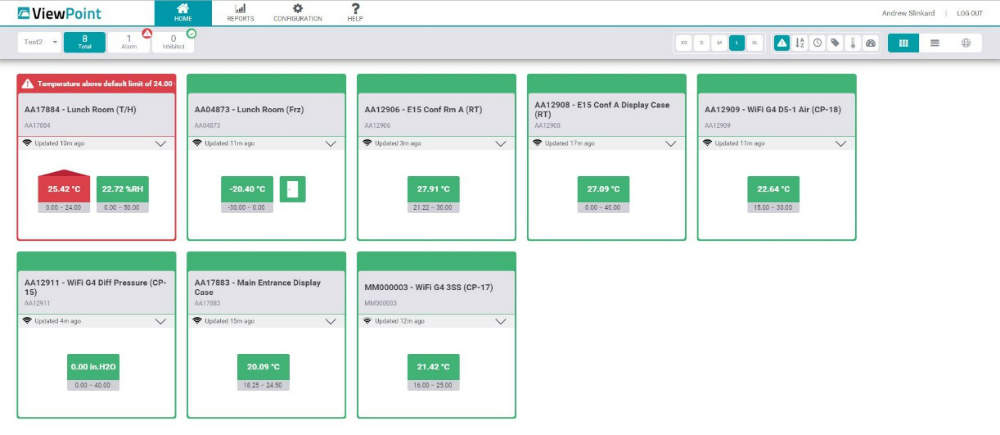This screenshot has height=435, width=1000.
Task: Filter by the 1 Alarm button
Action: tap(129, 42)
